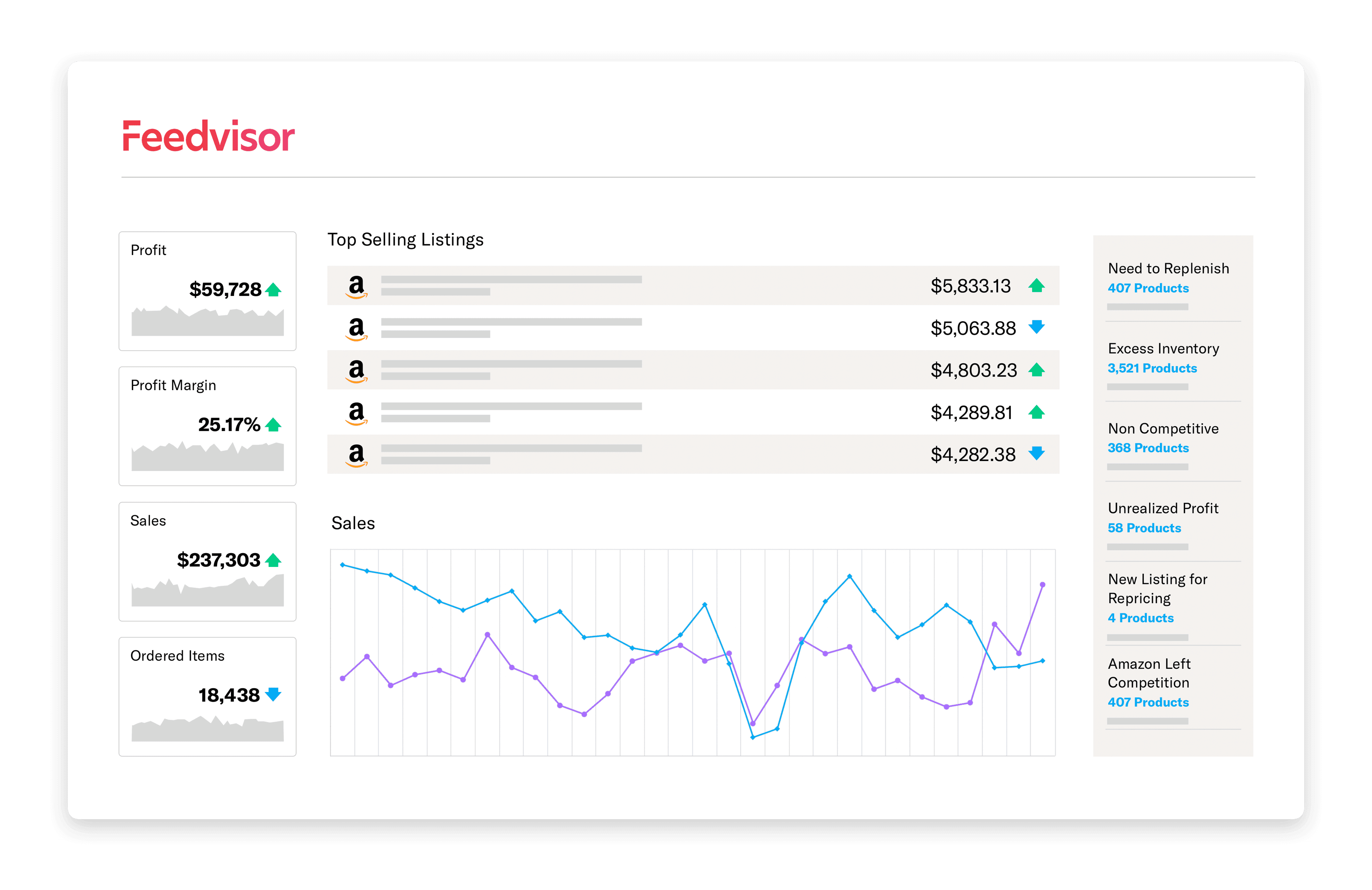Screen dimensions: 1372x890
Task: Click the Sales chart heading
Action: point(353,523)
